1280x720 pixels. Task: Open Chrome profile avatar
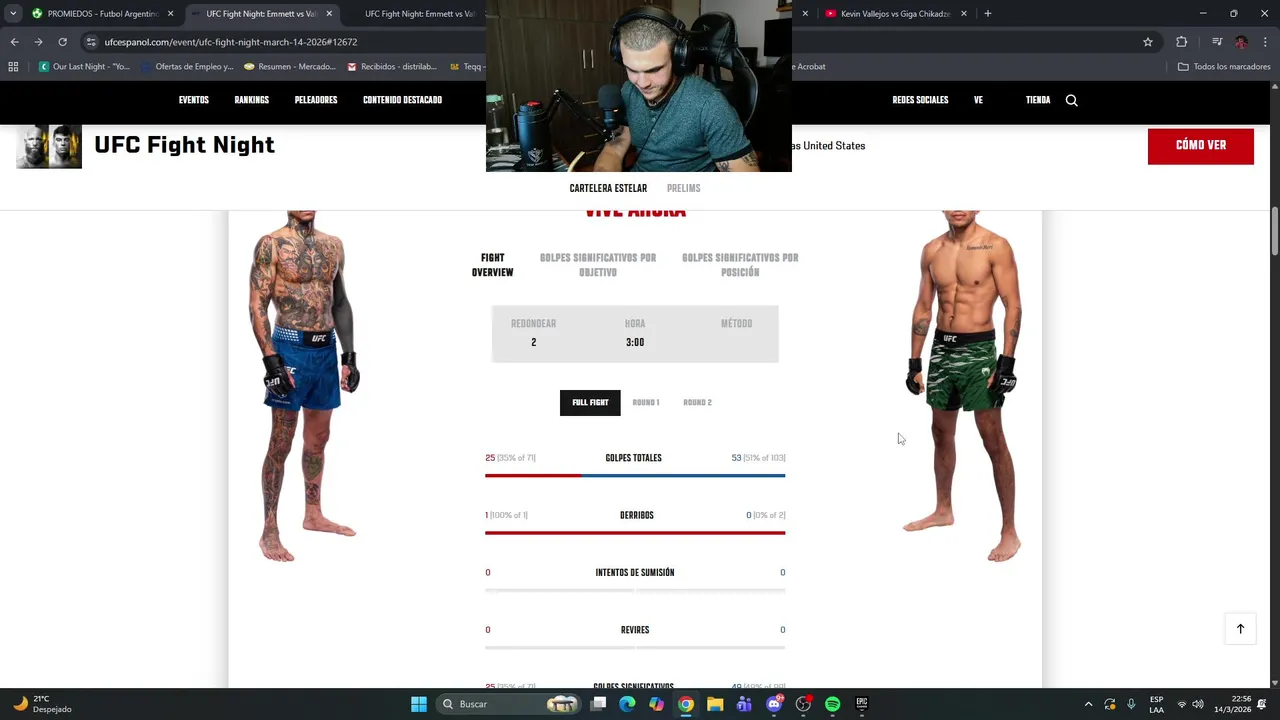(x=1241, y=42)
